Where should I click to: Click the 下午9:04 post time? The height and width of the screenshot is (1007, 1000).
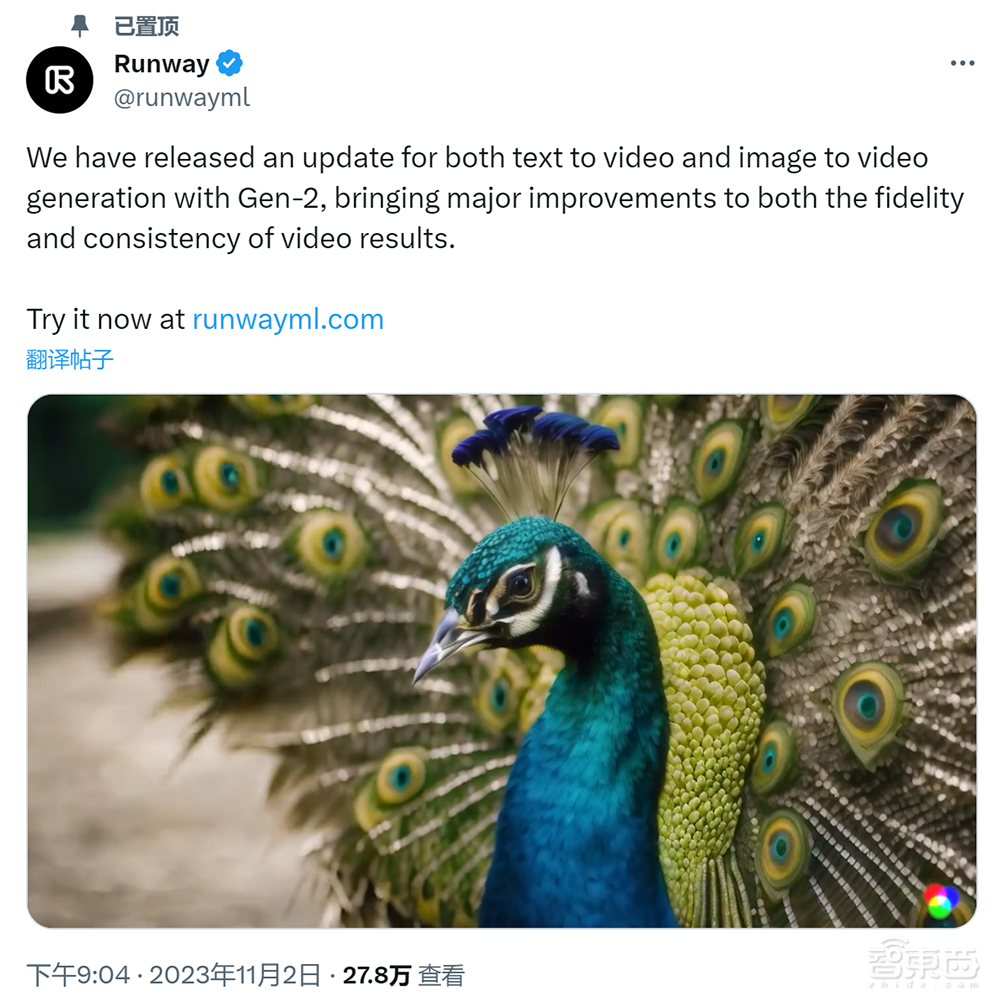tap(78, 975)
